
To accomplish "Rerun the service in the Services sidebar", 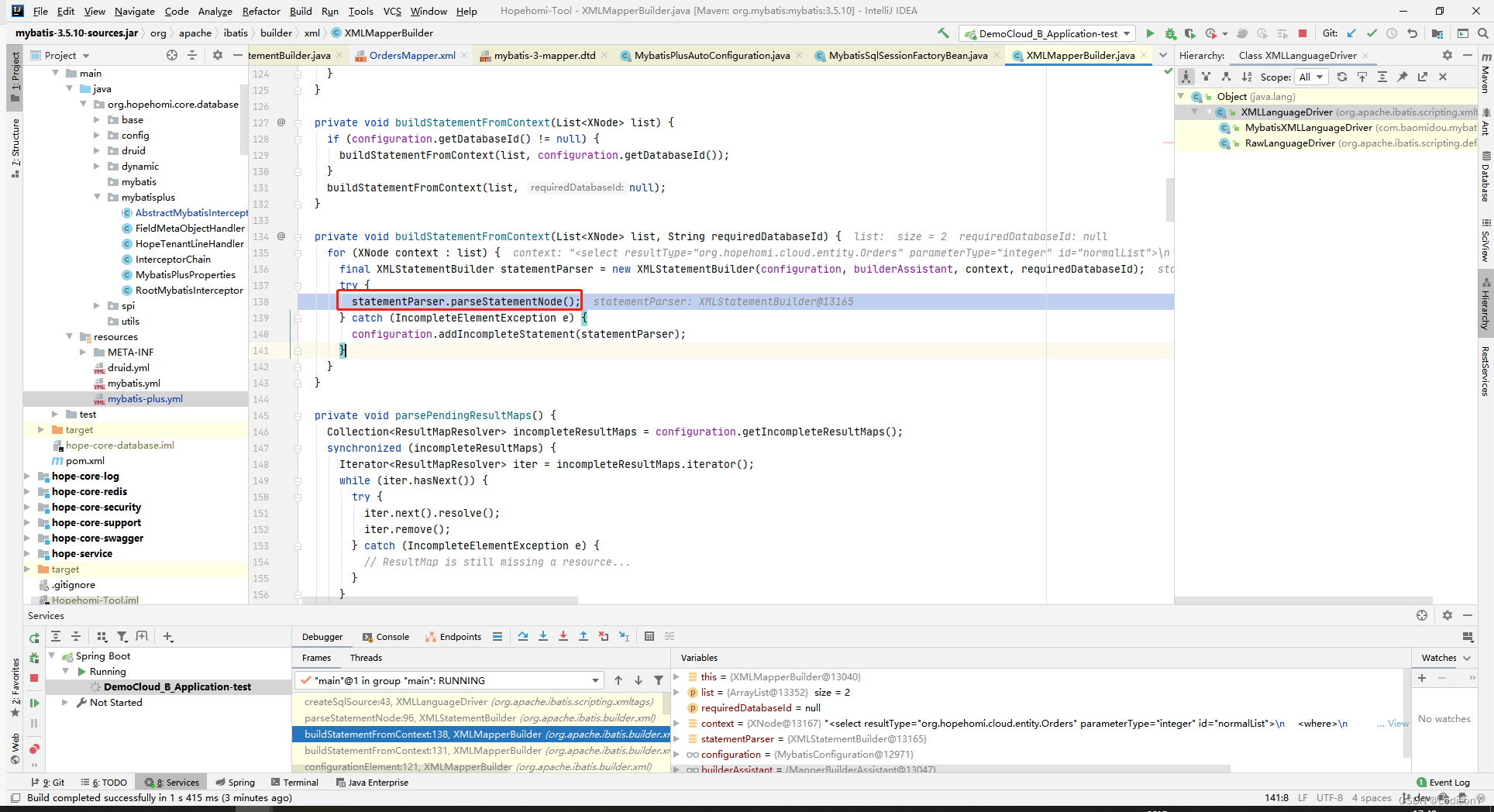I will click(x=34, y=638).
